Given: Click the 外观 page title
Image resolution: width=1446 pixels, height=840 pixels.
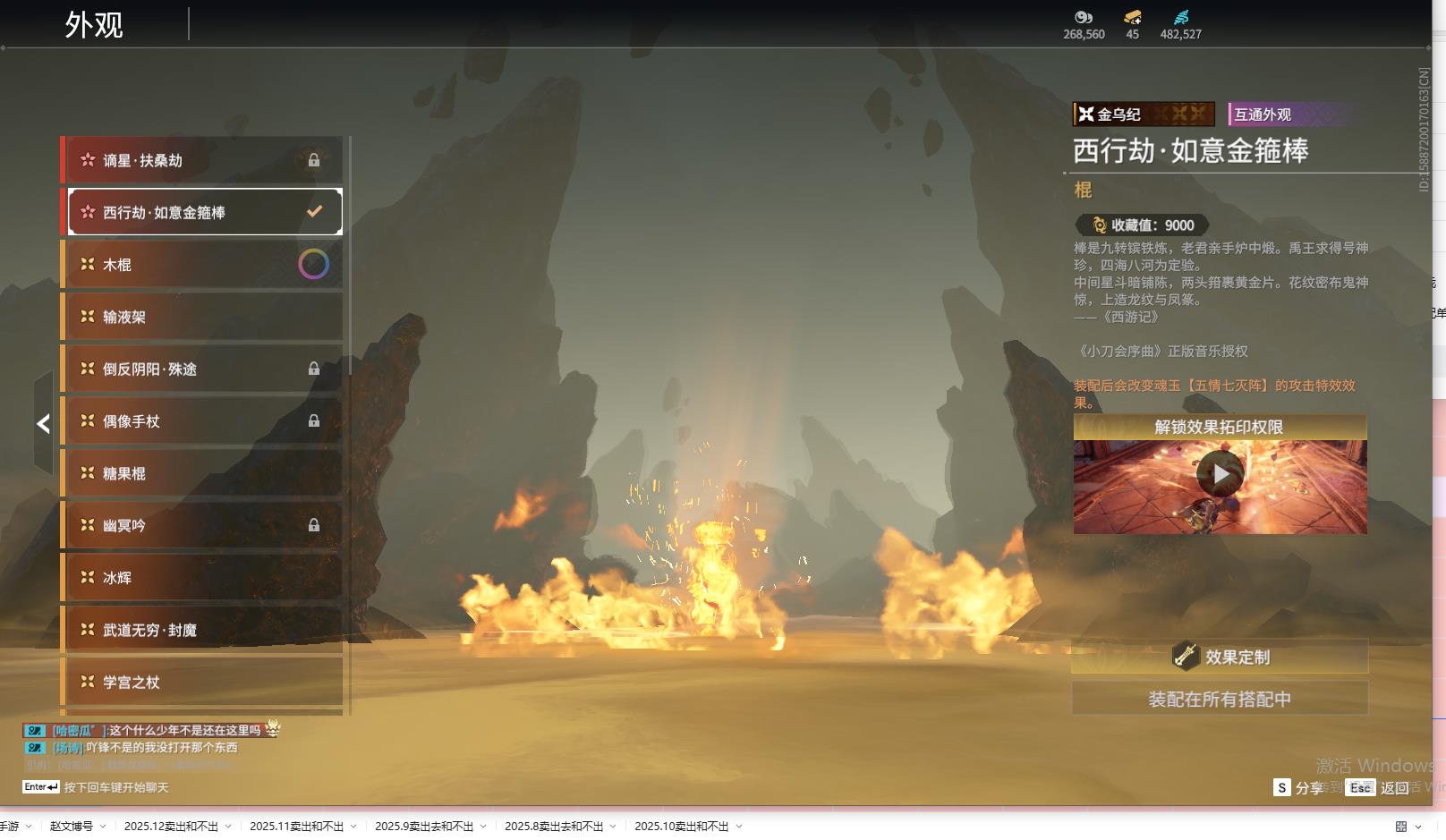Looking at the screenshot, I should [94, 24].
